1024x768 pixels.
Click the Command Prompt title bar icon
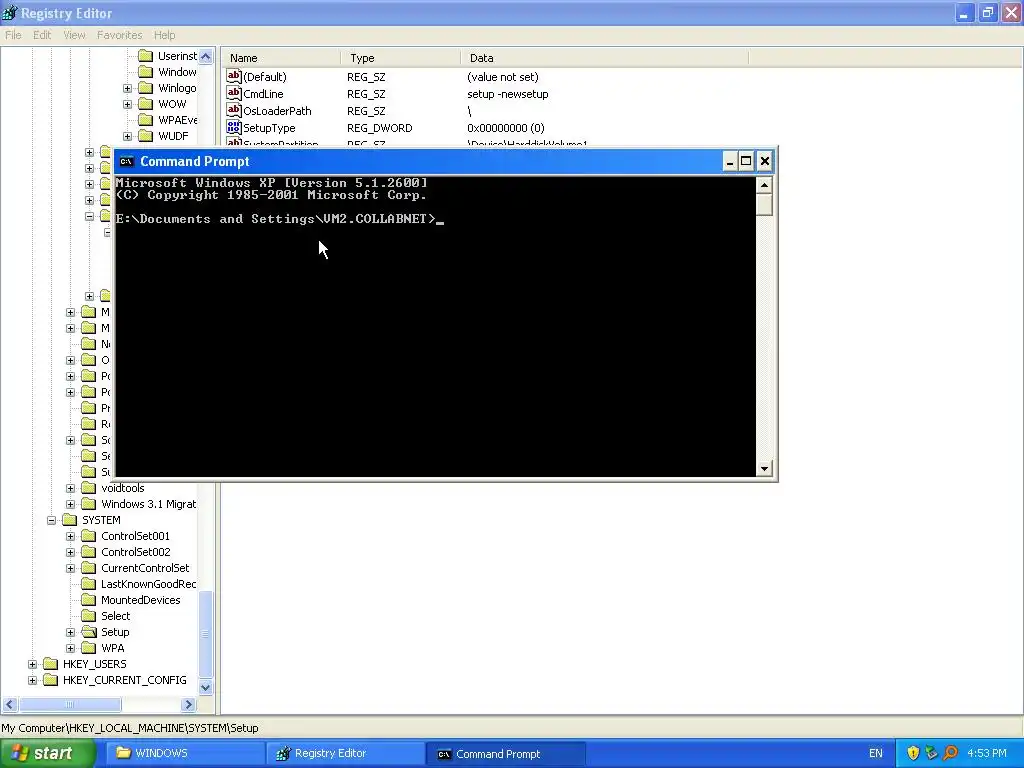point(127,162)
